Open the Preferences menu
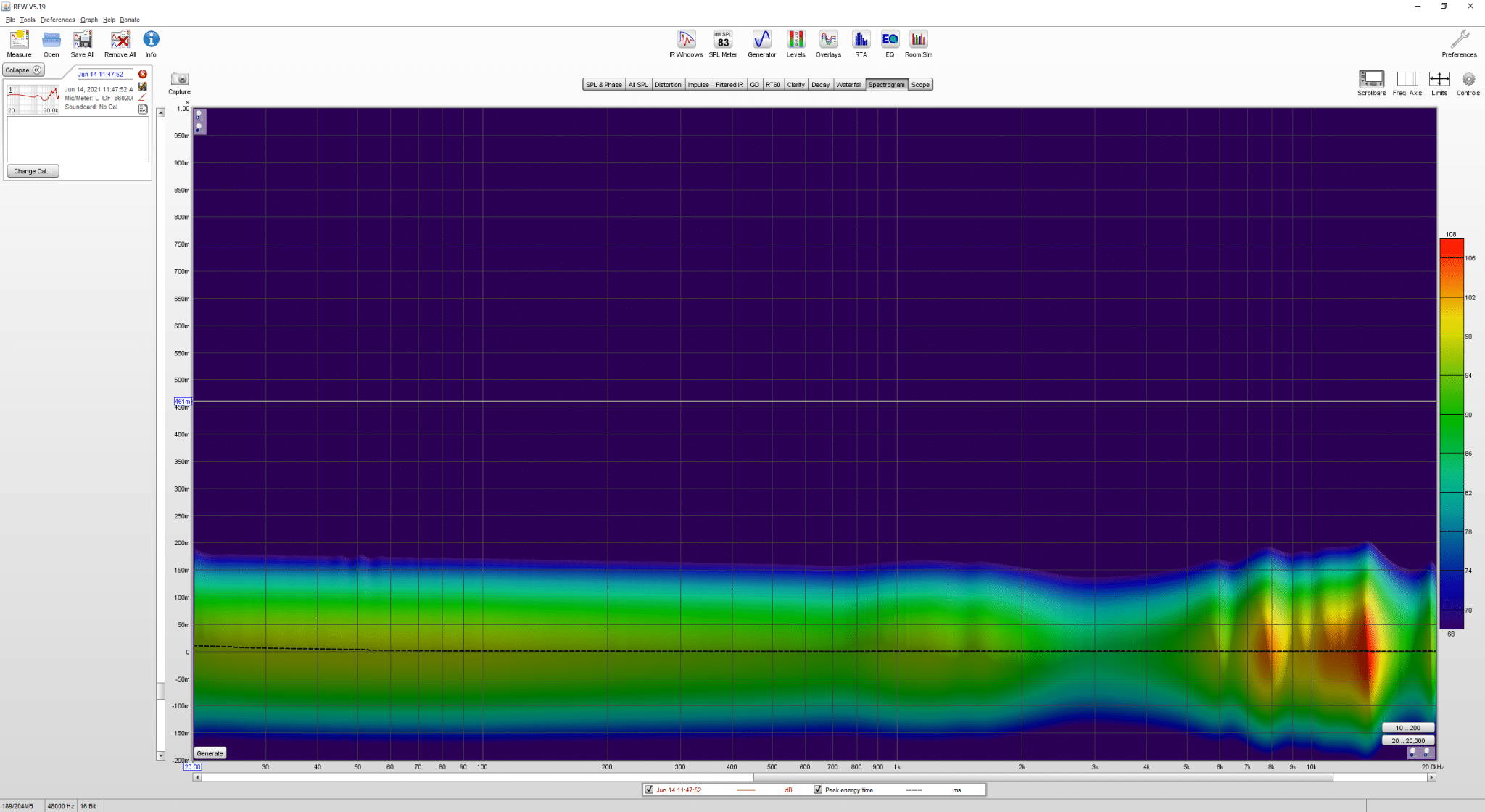 pos(57,20)
